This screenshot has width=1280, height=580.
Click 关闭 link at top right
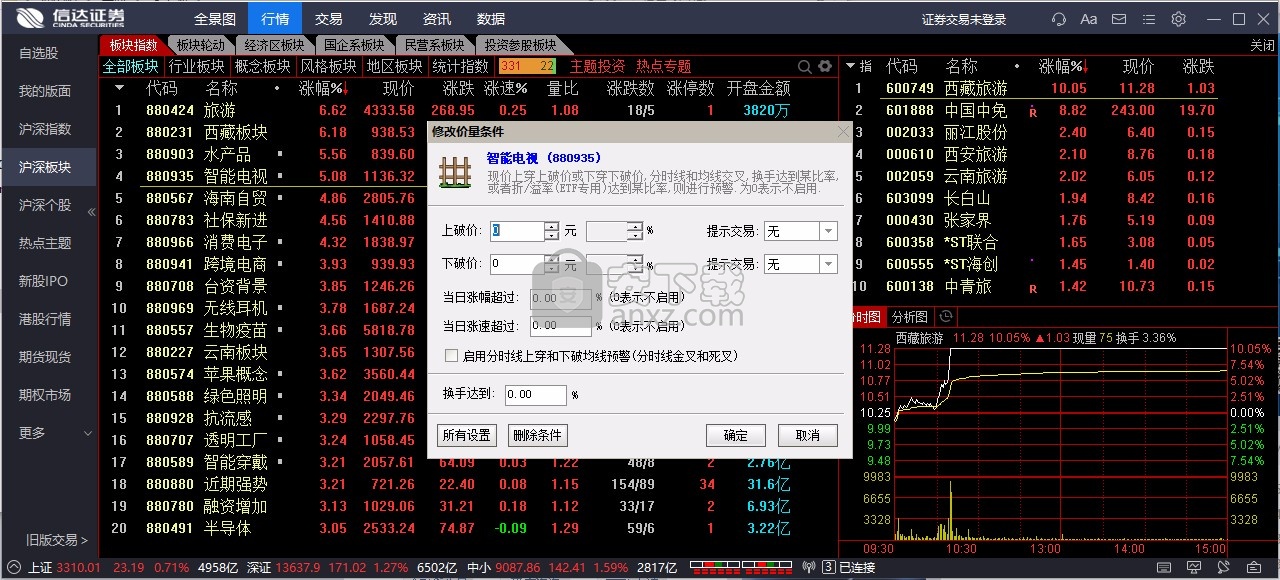(x=1262, y=45)
